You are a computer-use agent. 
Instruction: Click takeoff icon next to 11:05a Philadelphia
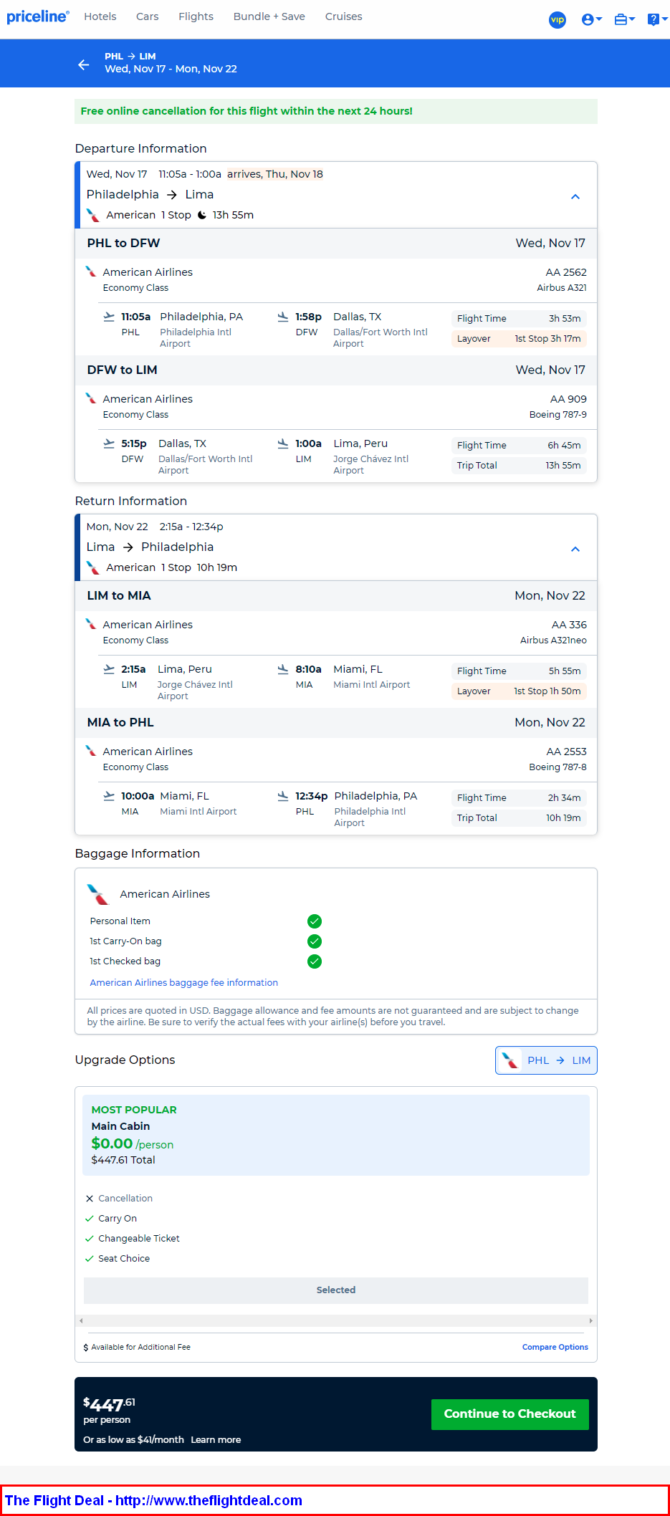pos(109,317)
